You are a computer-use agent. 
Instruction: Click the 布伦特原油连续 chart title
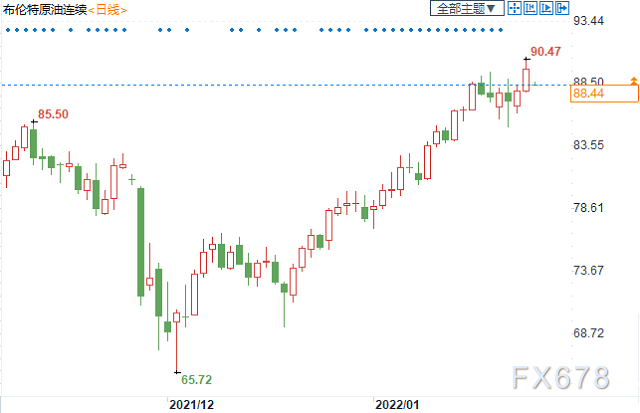[x=44, y=10]
